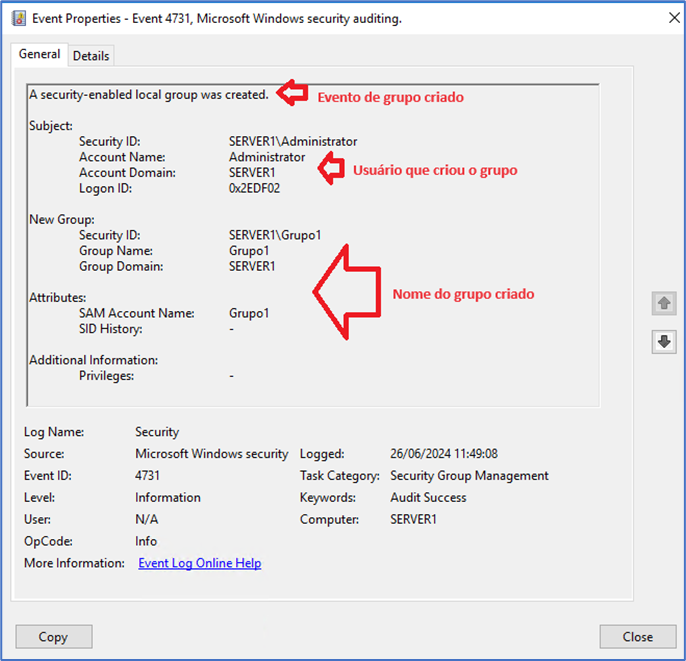Screen dimensions: 686x661
Task: Click the Event ID value 4731
Action: click(147, 476)
